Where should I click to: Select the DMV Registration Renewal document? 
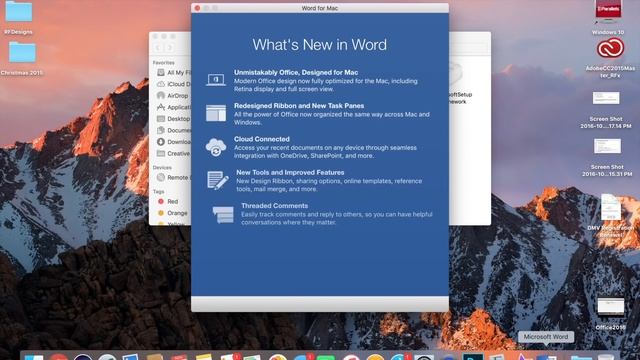coord(611,216)
